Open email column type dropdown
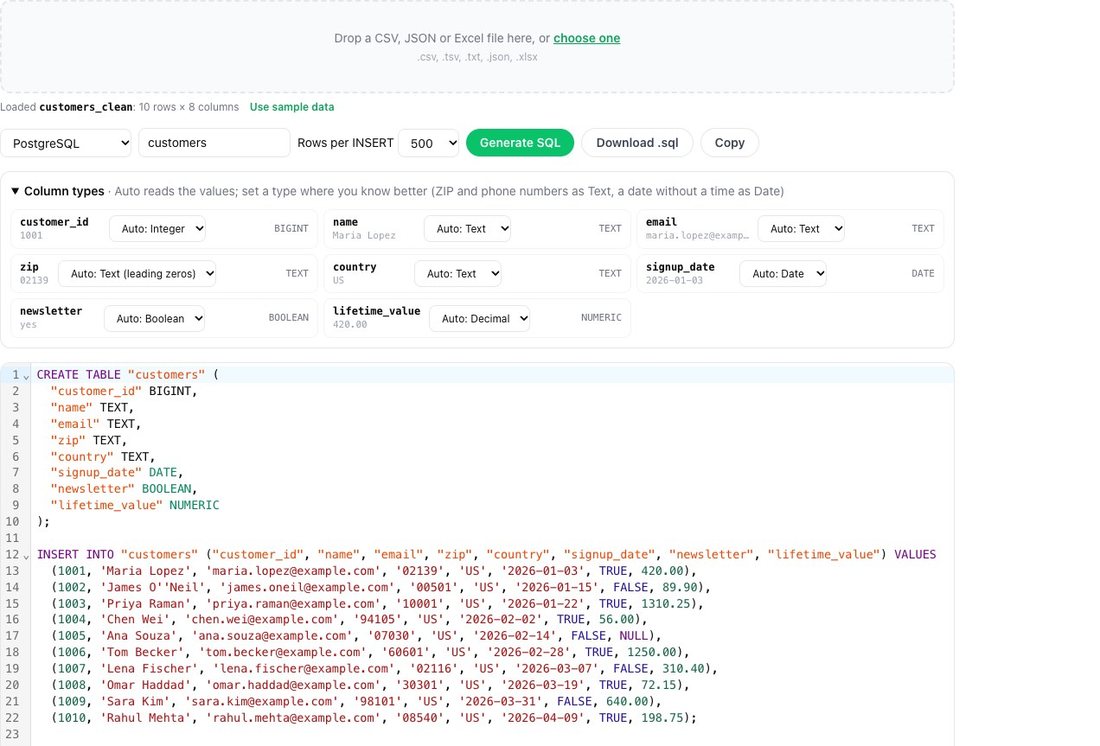The height and width of the screenshot is (746, 1100). click(x=801, y=229)
